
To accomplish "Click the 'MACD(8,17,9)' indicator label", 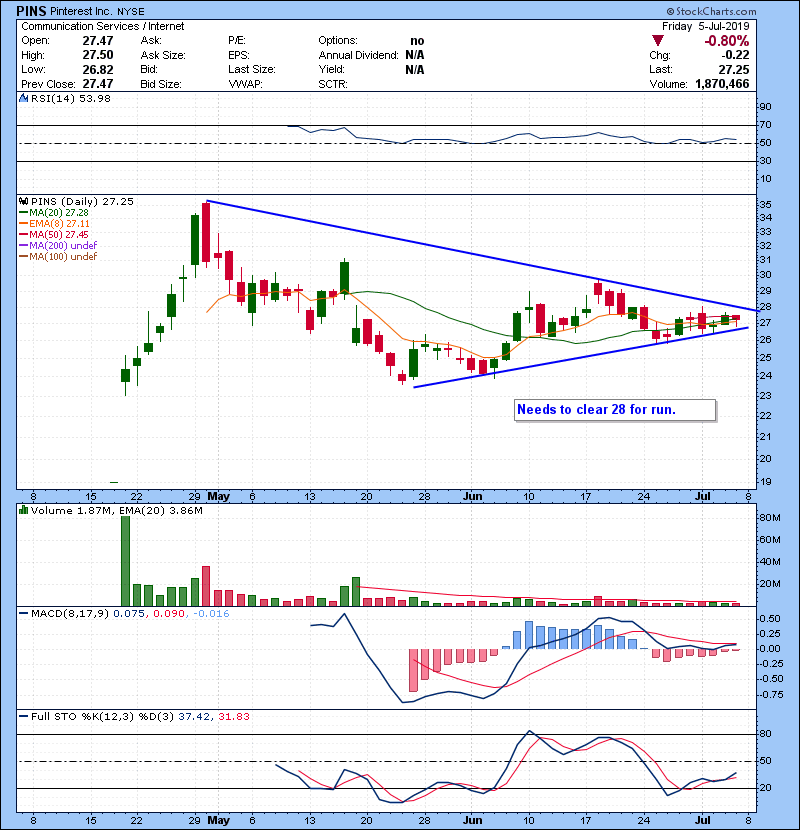I will tap(70, 614).
